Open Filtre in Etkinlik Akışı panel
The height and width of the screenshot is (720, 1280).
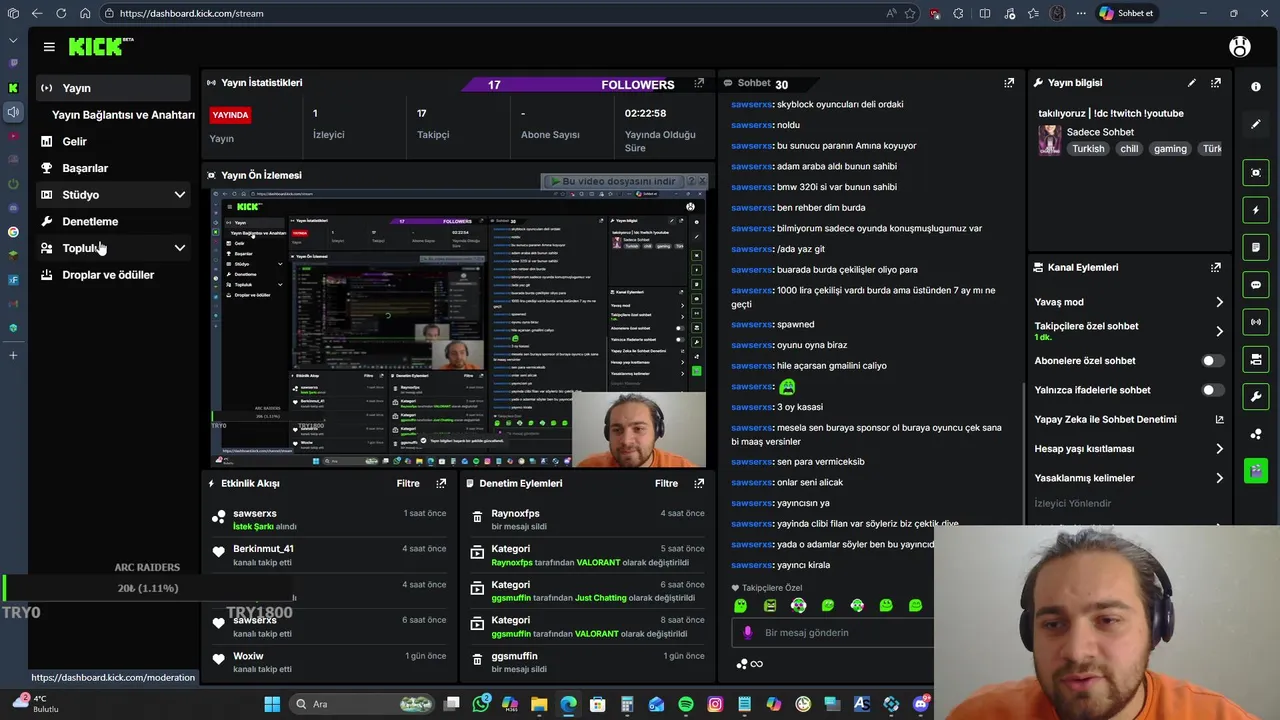pos(408,483)
